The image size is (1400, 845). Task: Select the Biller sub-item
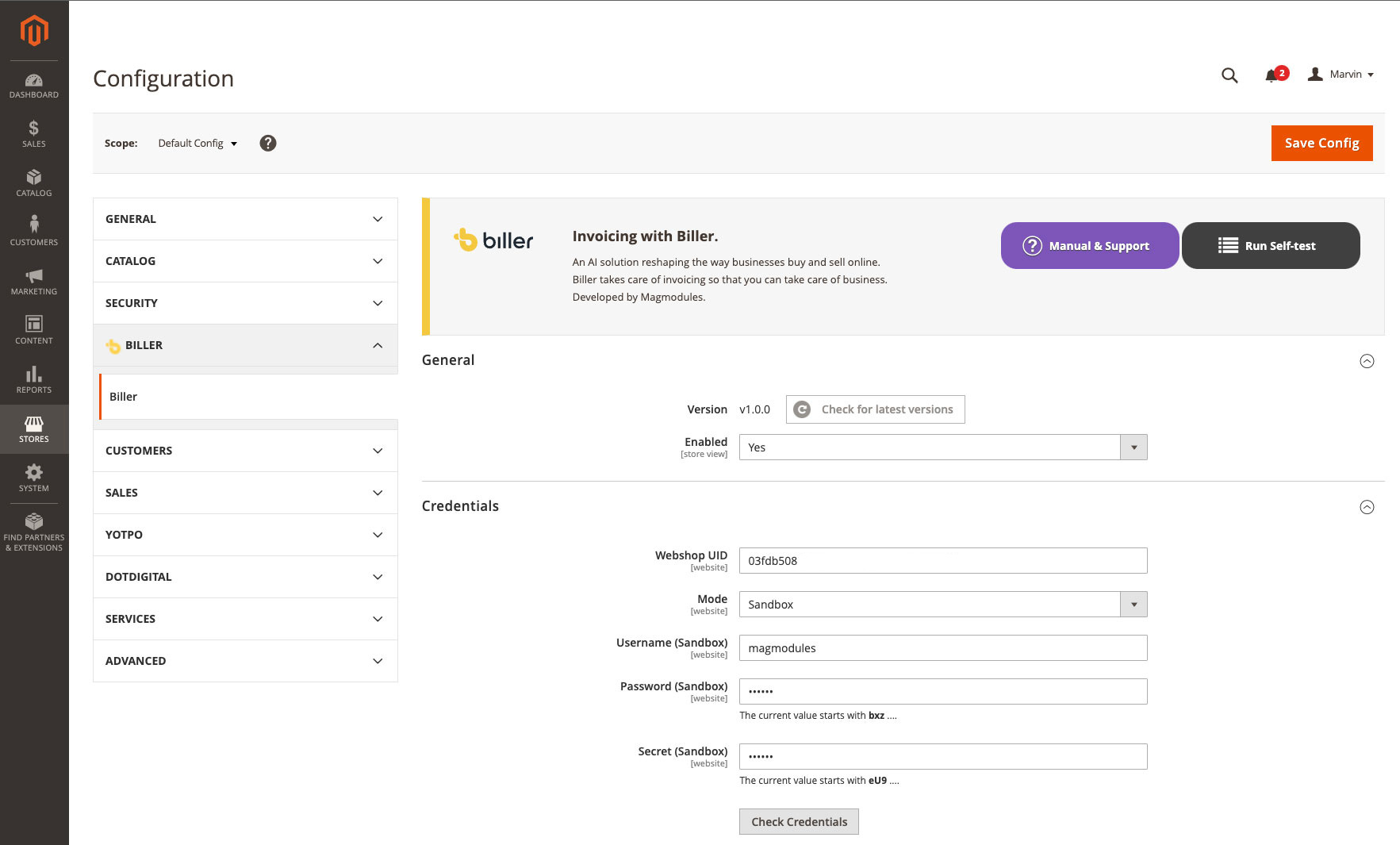pos(248,397)
